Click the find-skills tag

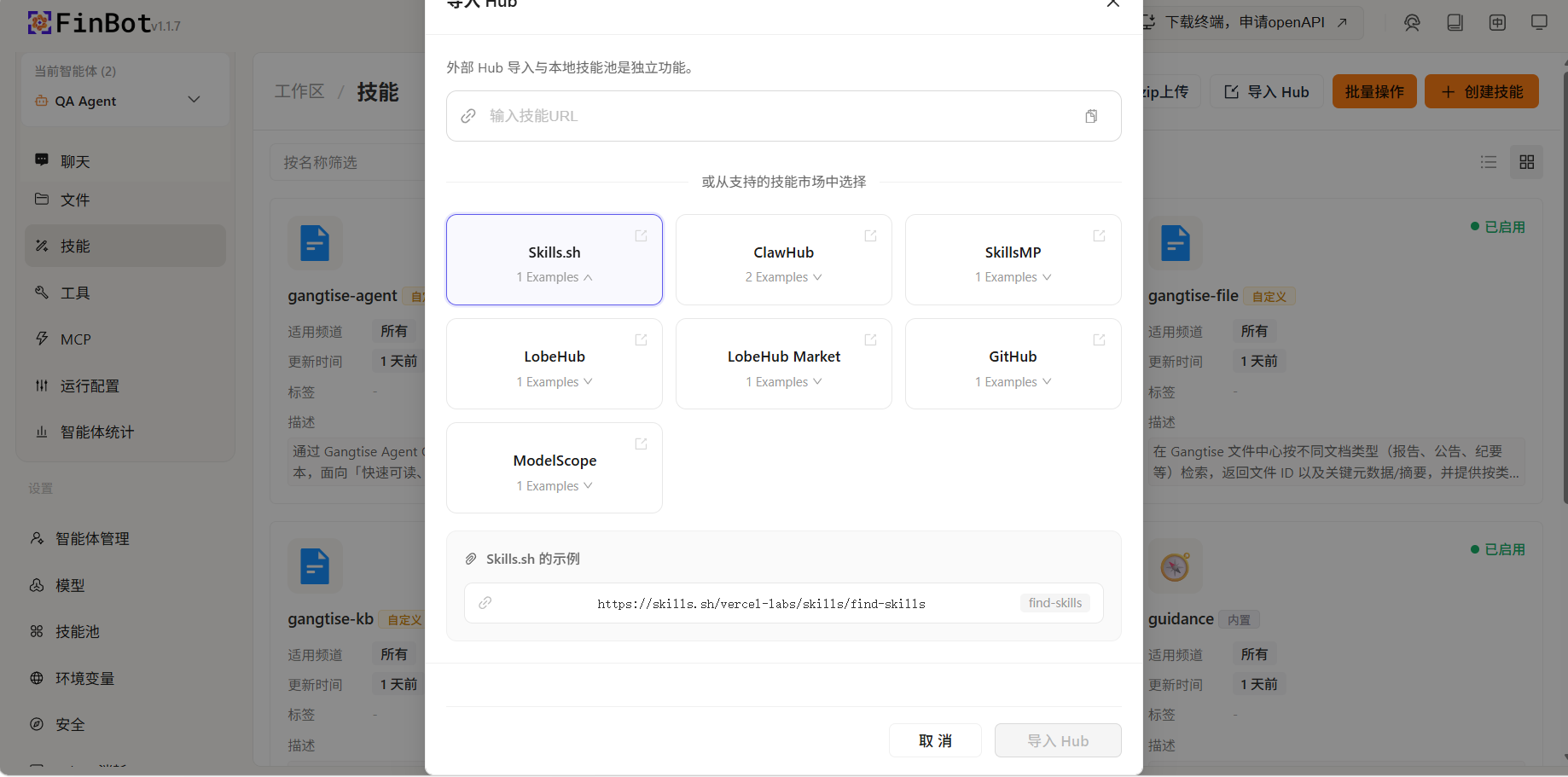[1055, 603]
